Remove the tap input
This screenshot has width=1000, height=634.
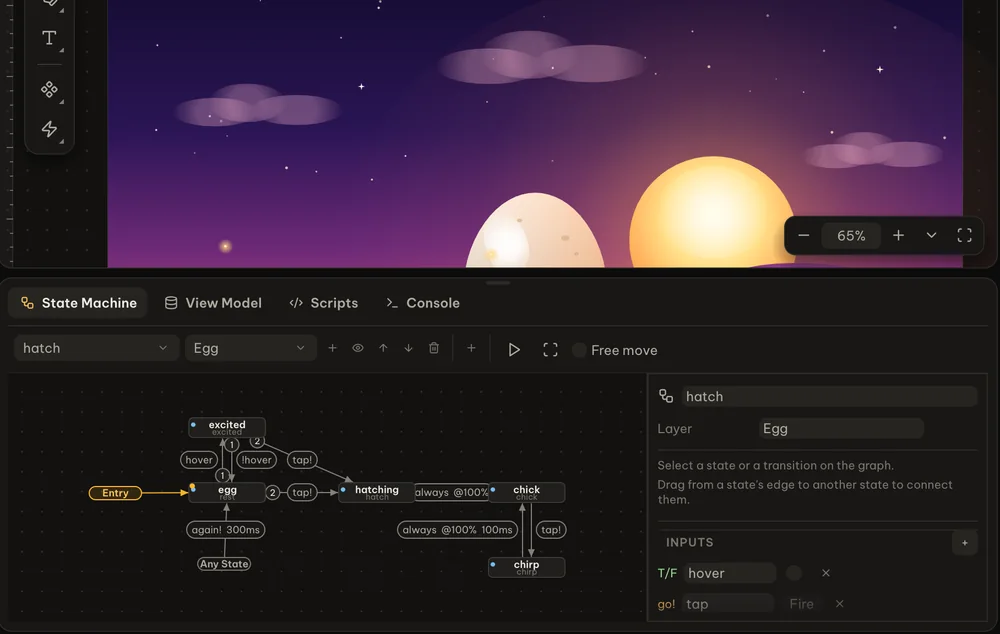coord(839,604)
